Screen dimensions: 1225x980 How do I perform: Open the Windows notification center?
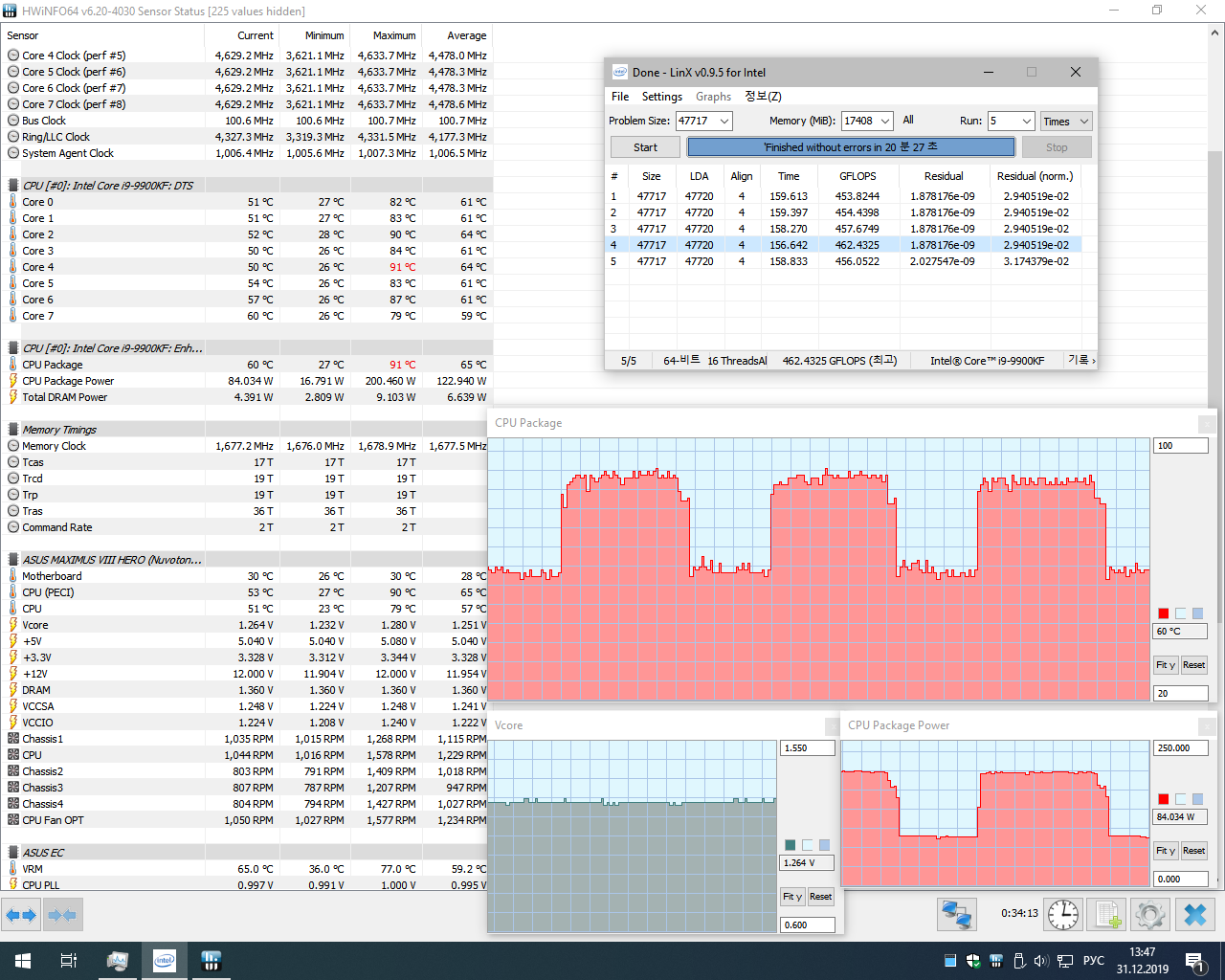coord(1194,961)
